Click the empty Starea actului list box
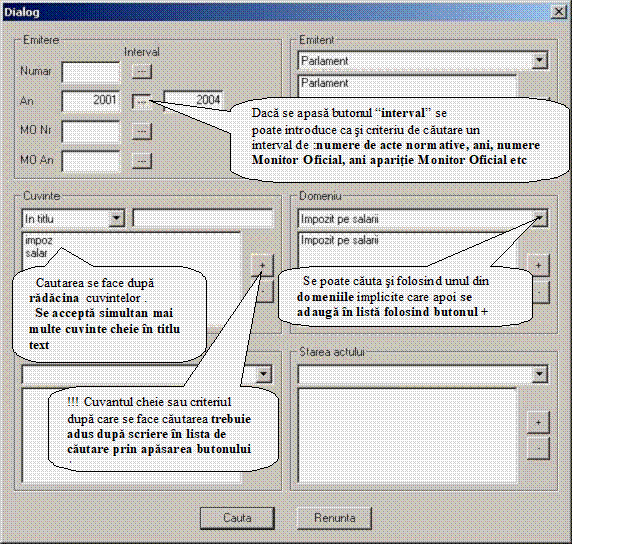This screenshot has height=556, width=620. coord(407,436)
